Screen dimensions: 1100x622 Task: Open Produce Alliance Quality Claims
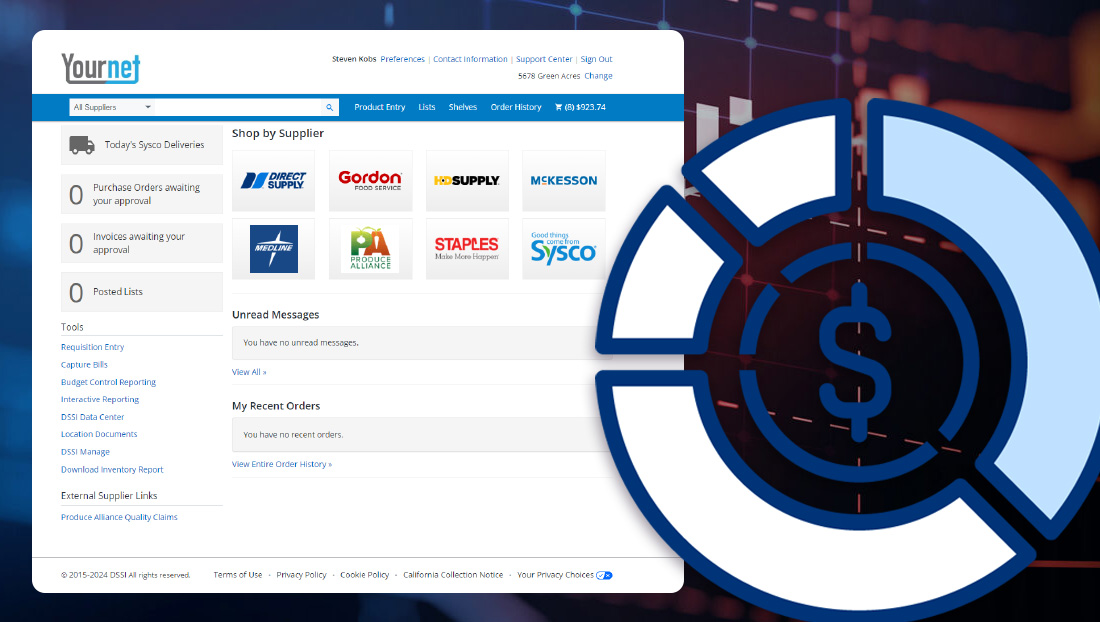(x=119, y=518)
